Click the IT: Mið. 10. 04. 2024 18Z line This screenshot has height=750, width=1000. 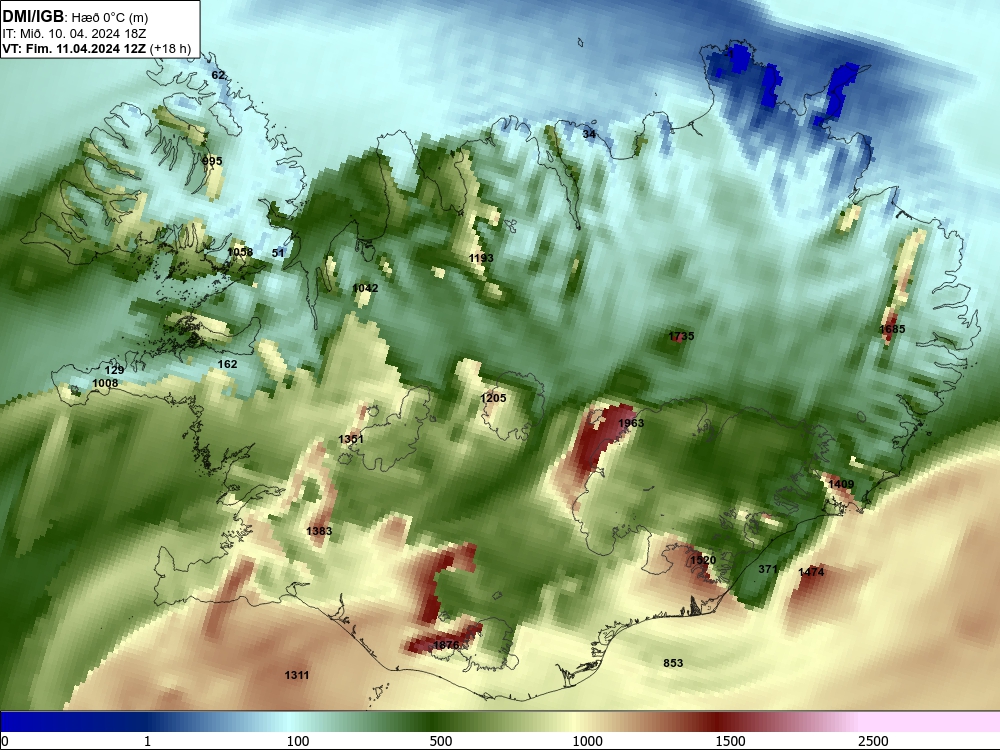point(74,34)
